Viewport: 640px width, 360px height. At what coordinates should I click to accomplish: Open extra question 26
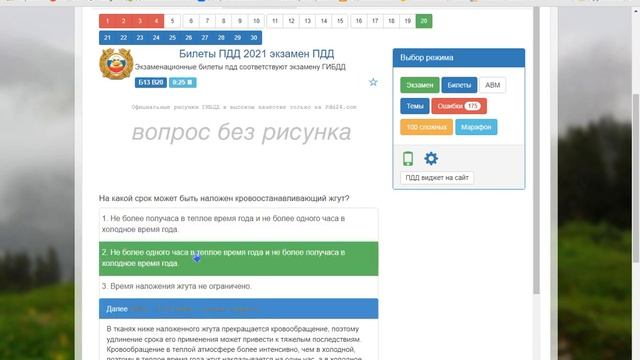189,38
